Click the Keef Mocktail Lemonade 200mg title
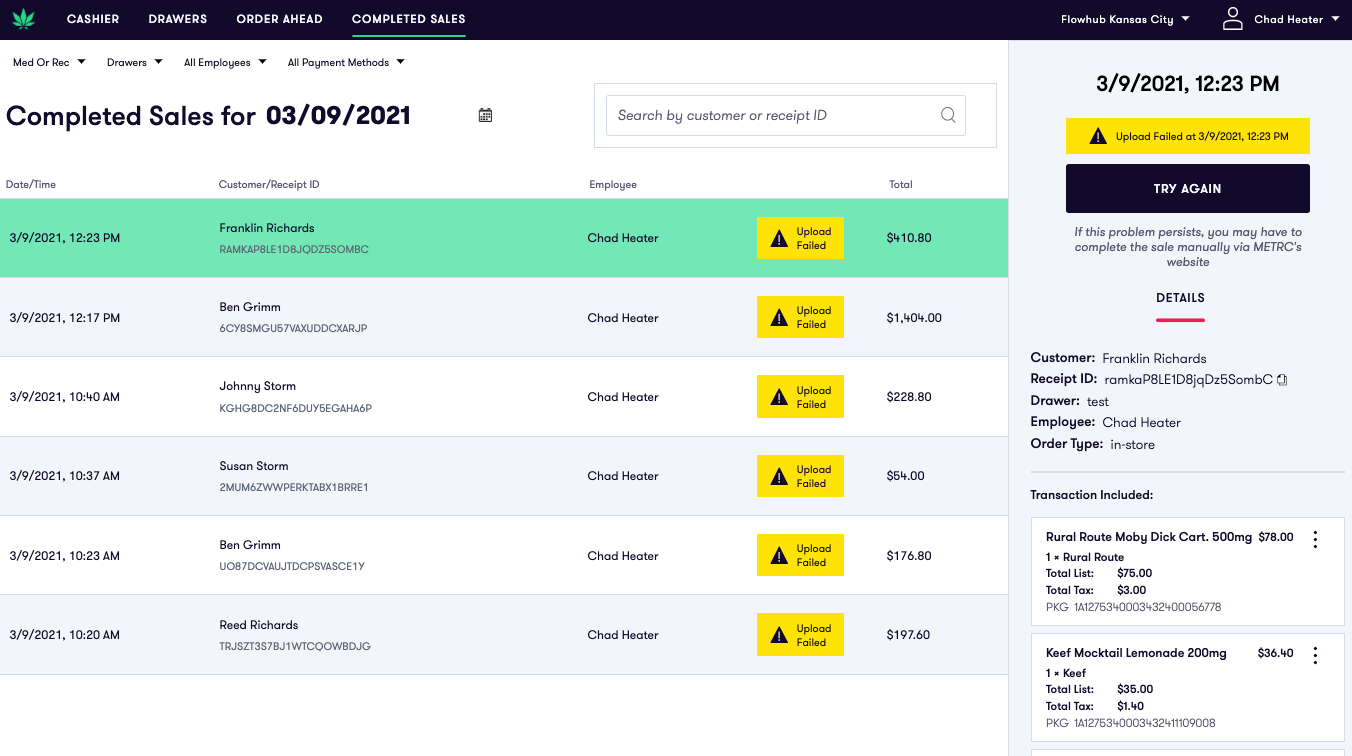1352x756 pixels. [1136, 653]
